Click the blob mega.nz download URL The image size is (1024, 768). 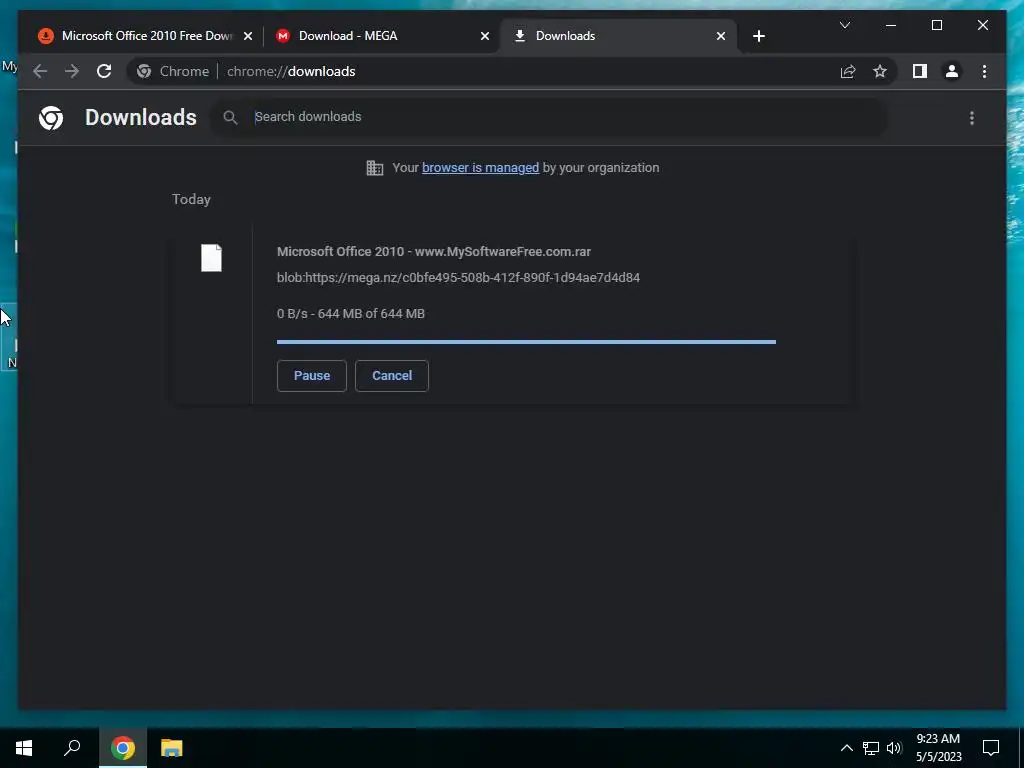[x=458, y=278]
